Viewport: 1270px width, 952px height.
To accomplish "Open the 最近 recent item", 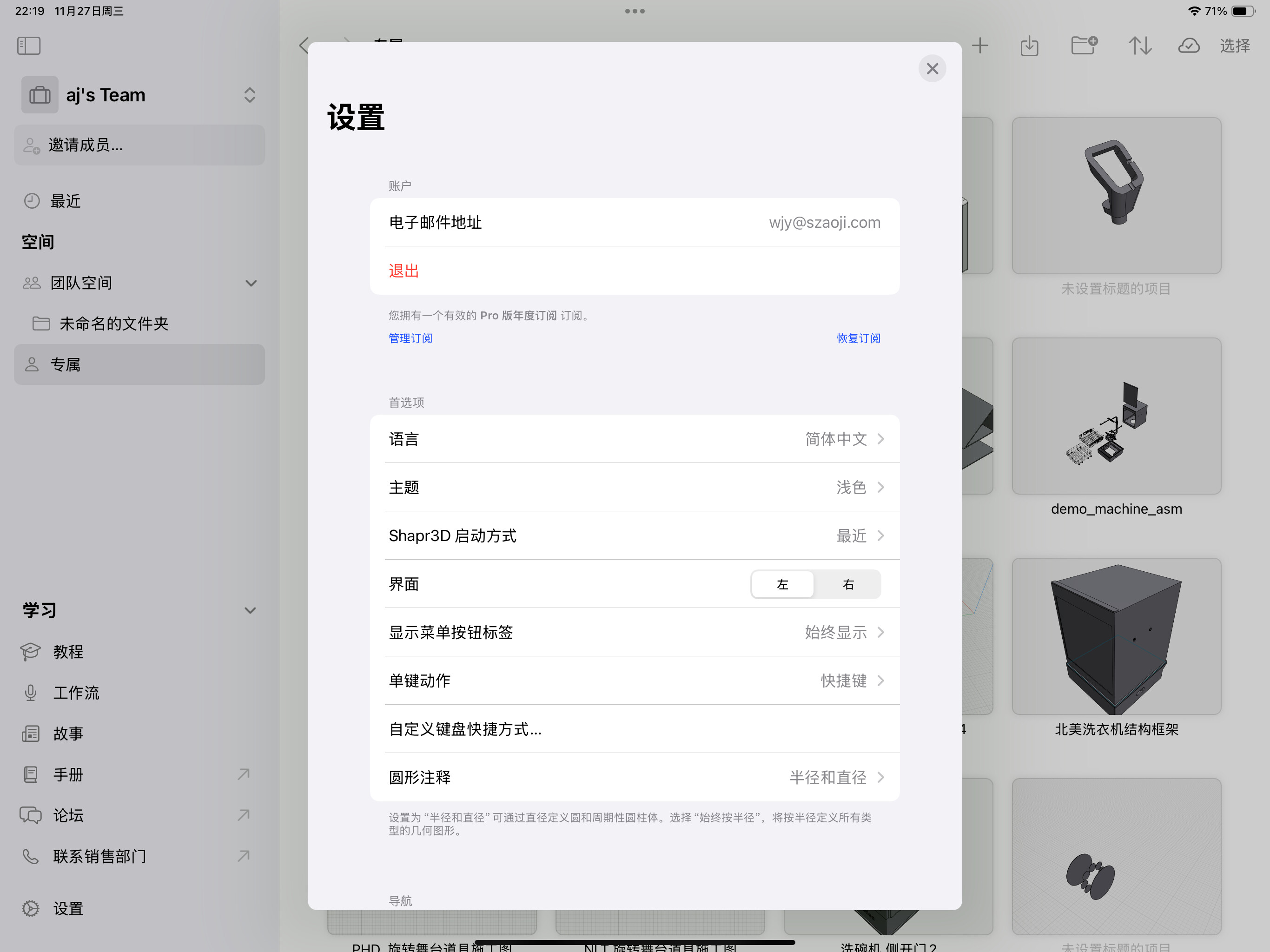I will click(65, 201).
